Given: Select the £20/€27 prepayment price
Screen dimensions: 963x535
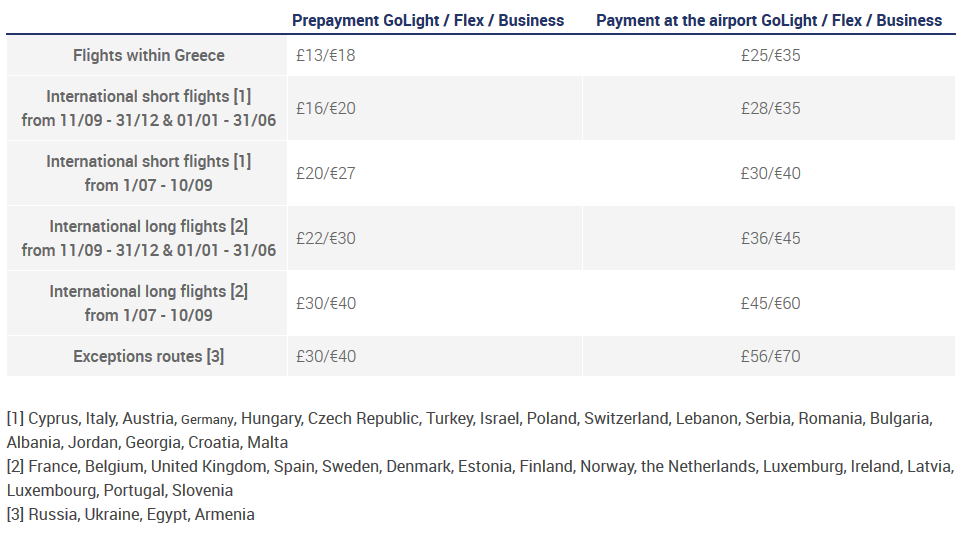Looking at the screenshot, I should tap(326, 173).
